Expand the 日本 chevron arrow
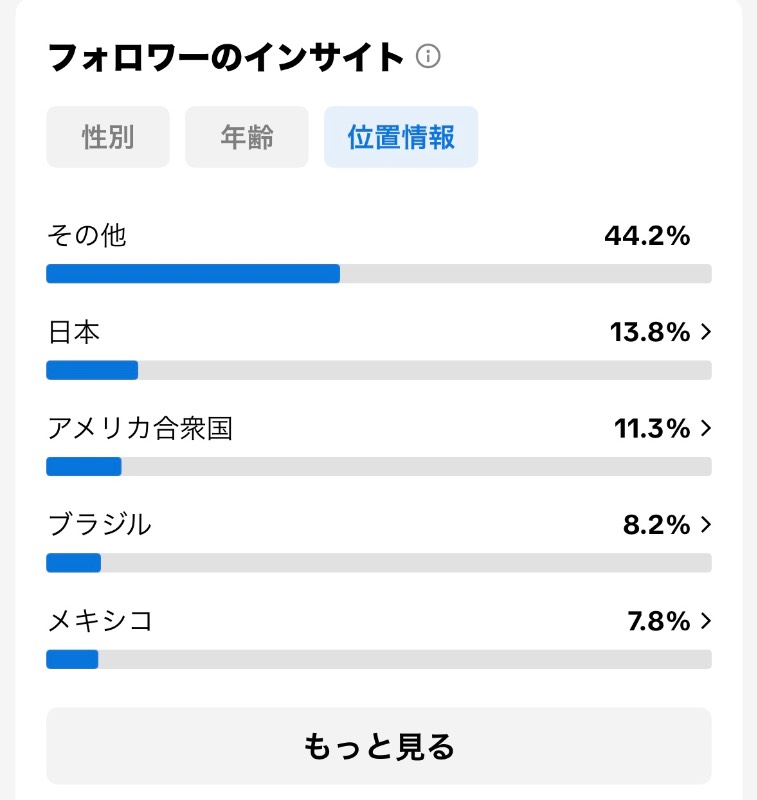 (706, 332)
